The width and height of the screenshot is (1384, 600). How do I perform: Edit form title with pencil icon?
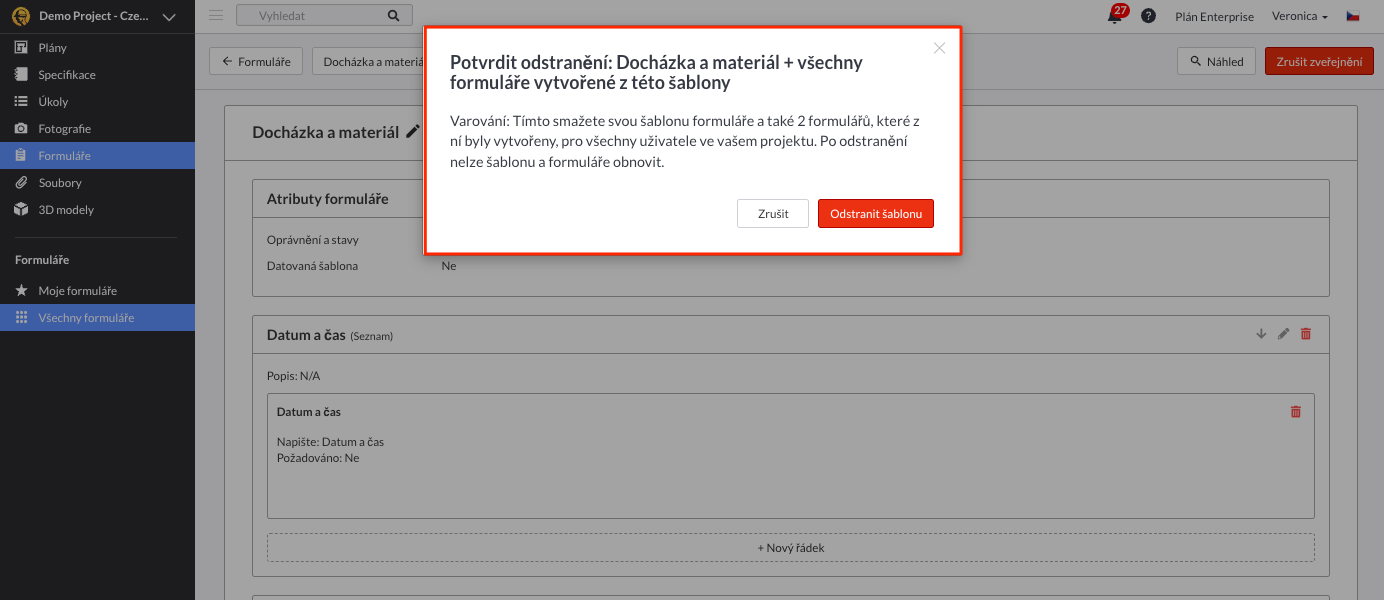[413, 132]
